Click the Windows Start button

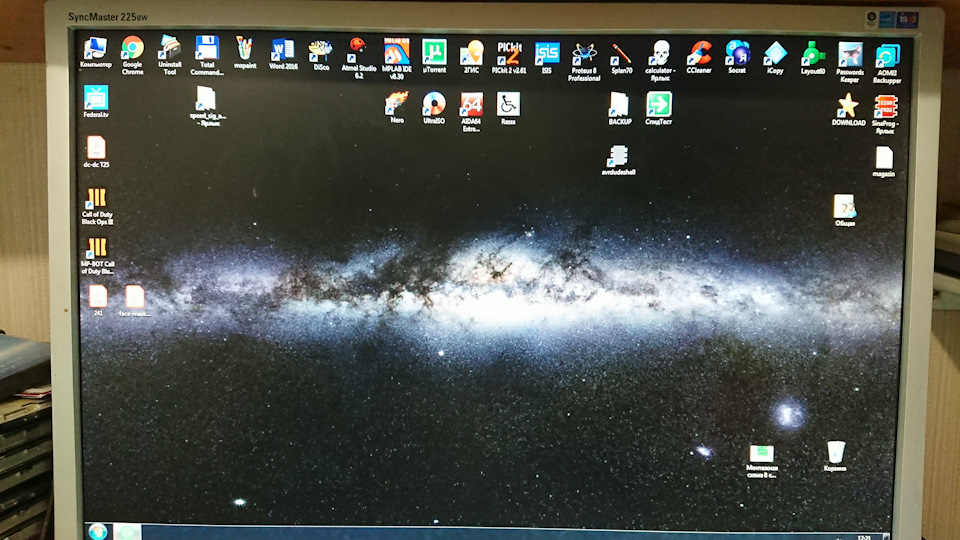[97, 531]
